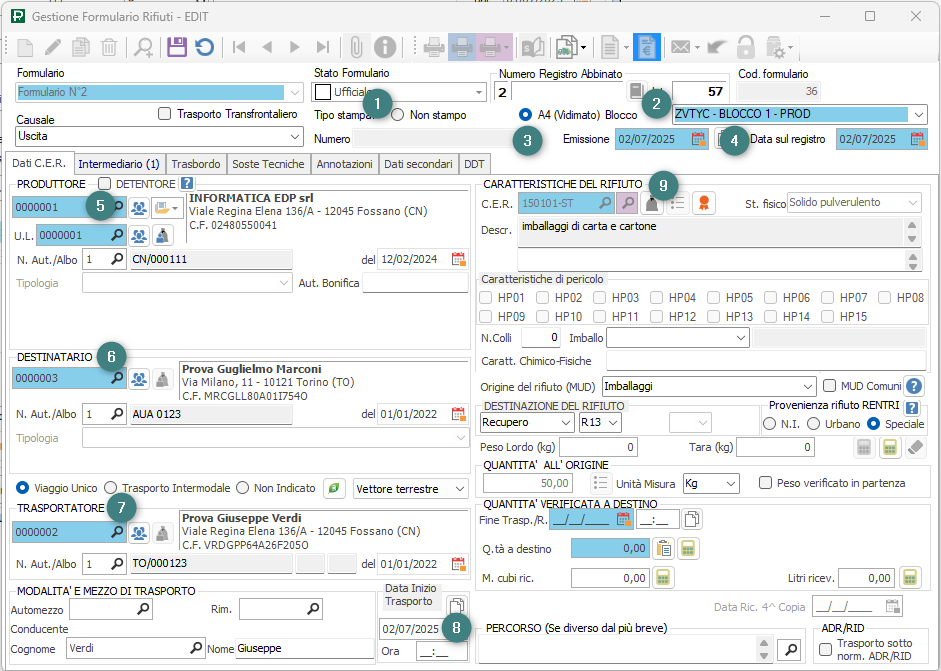Tick Peso verificato in partenza
This screenshot has height=671, width=941.
[x=765, y=483]
